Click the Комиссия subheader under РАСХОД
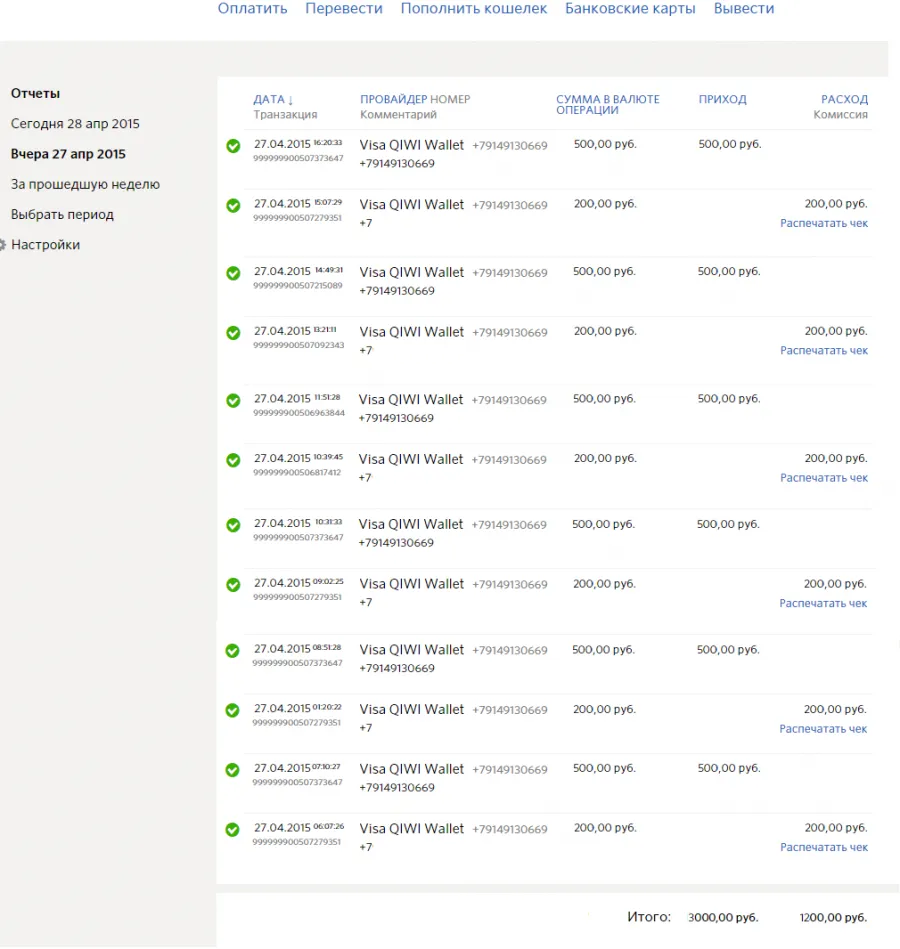This screenshot has width=900, height=949. (841, 114)
